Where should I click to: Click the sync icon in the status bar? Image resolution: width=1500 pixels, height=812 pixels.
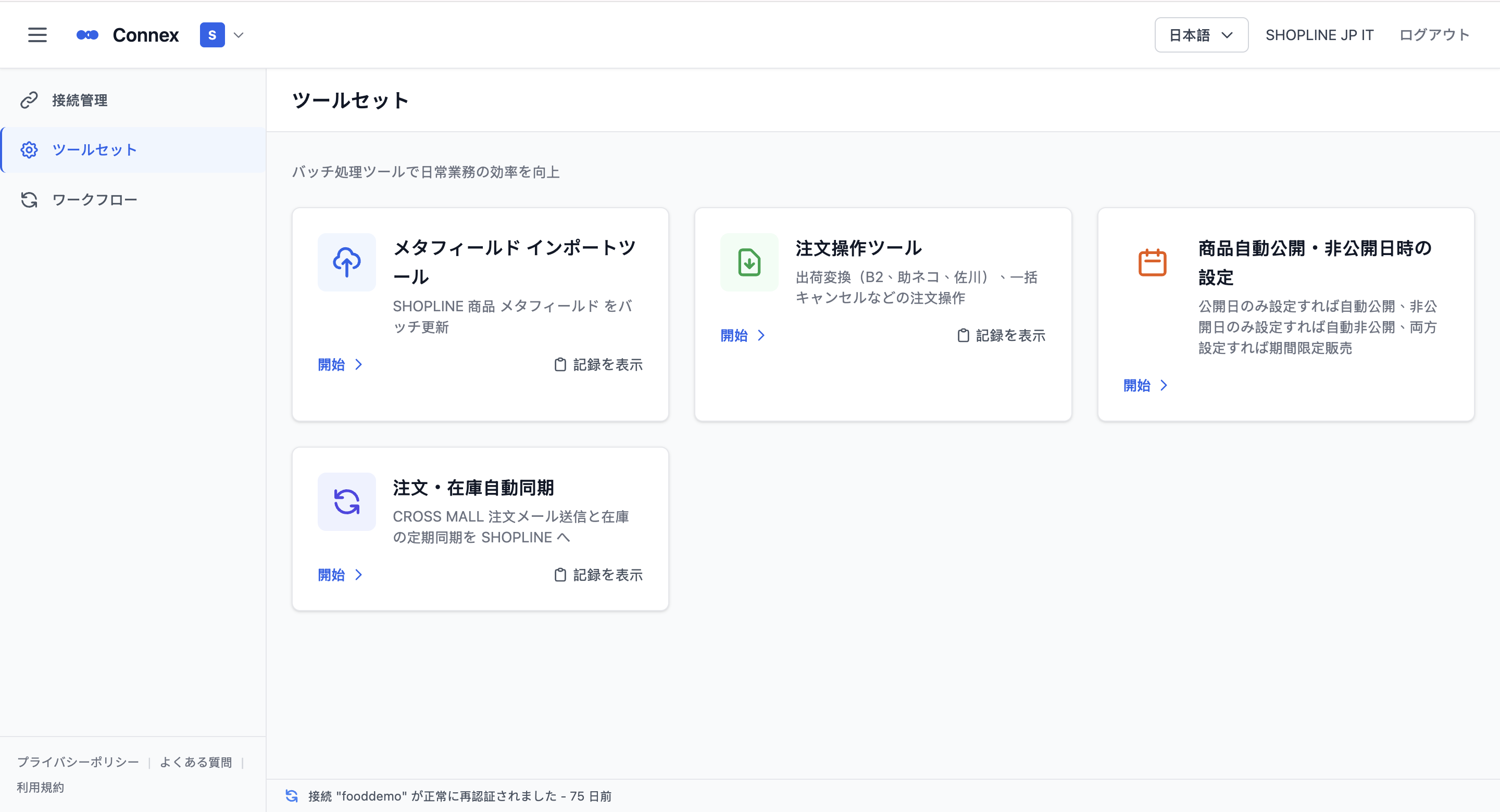(292, 796)
